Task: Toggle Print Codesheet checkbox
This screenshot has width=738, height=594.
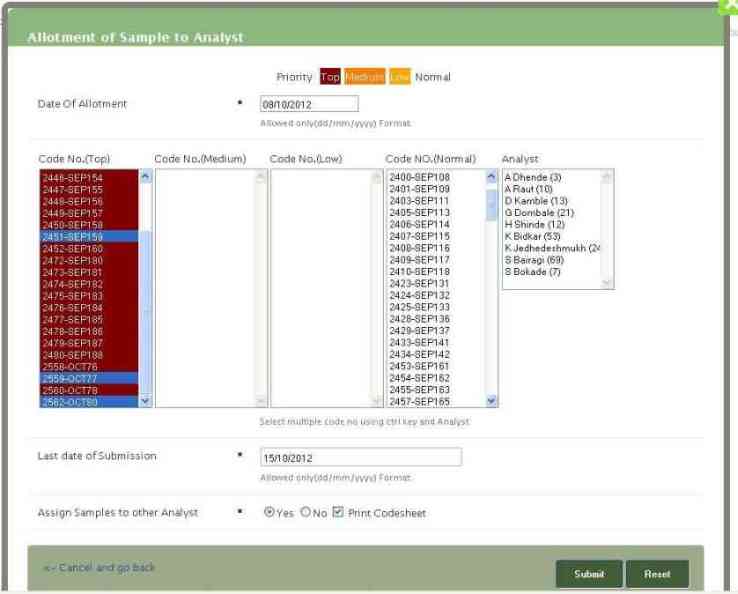Action: coord(338,512)
